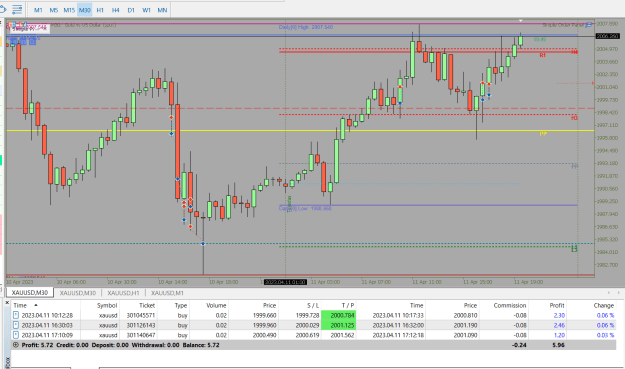Viewport: 625px width, 369px height.
Task: Click the total profit 5.96
Action: [558, 345]
